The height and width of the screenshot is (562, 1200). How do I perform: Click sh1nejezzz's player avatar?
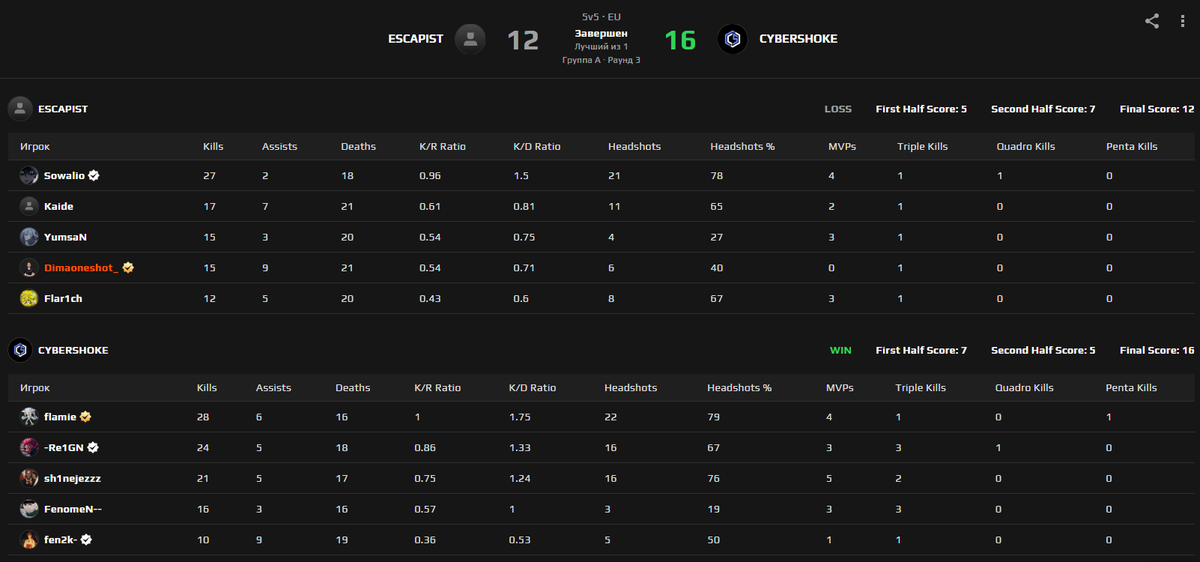point(29,478)
